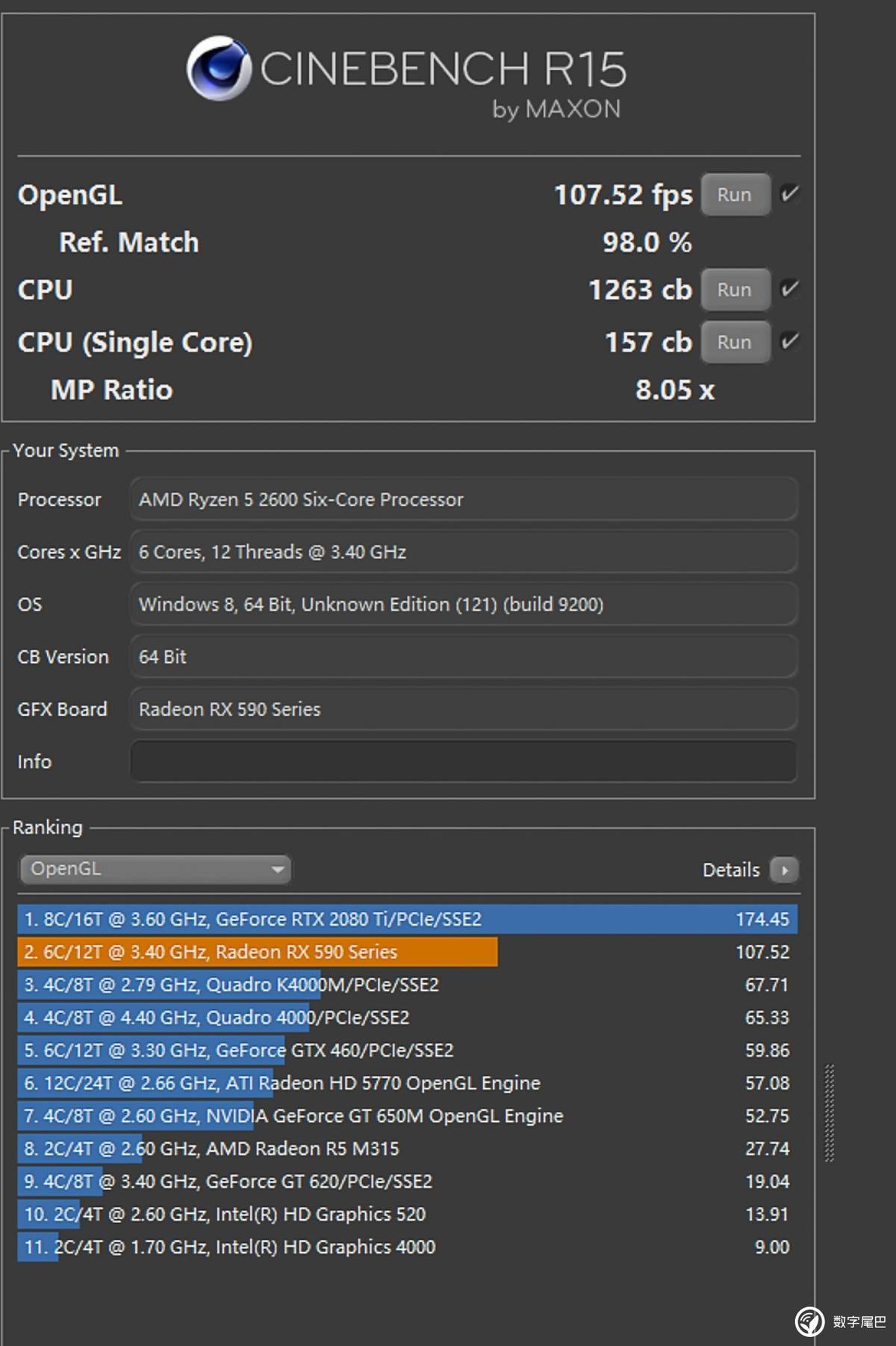This screenshot has width=896, height=1346.
Task: Run the CPU benchmark
Action: tap(735, 290)
